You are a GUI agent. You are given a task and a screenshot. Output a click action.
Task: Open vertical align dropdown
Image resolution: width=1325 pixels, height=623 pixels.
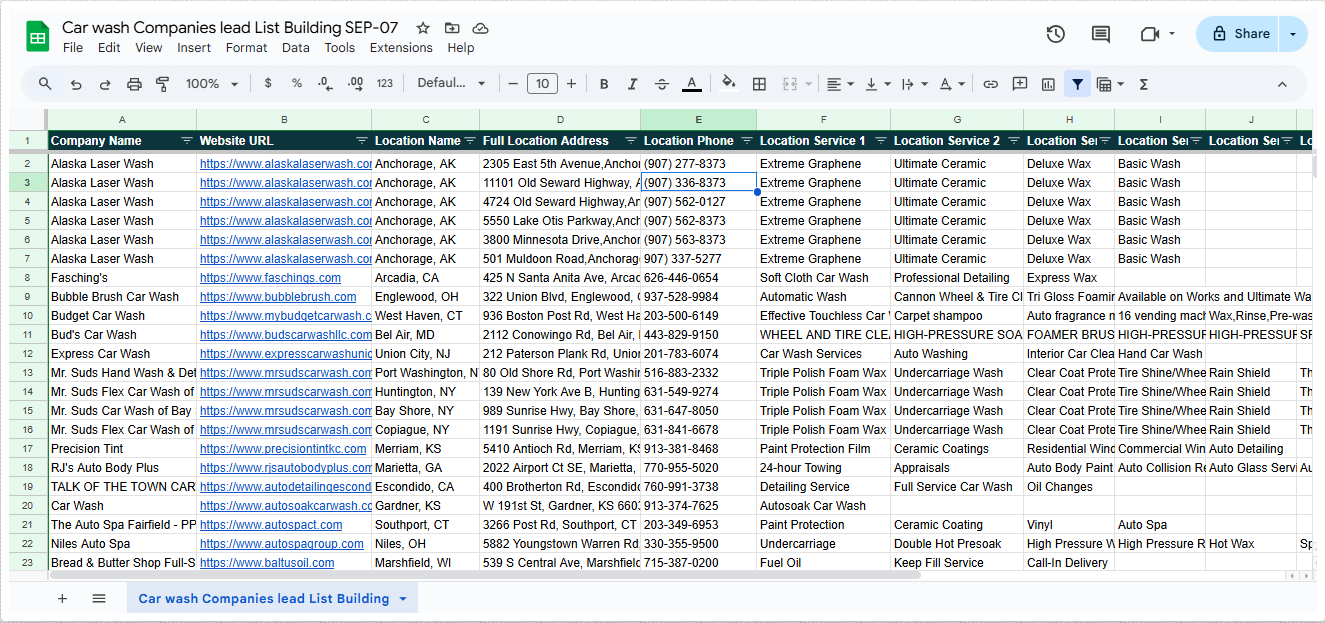pyautogui.click(x=877, y=84)
